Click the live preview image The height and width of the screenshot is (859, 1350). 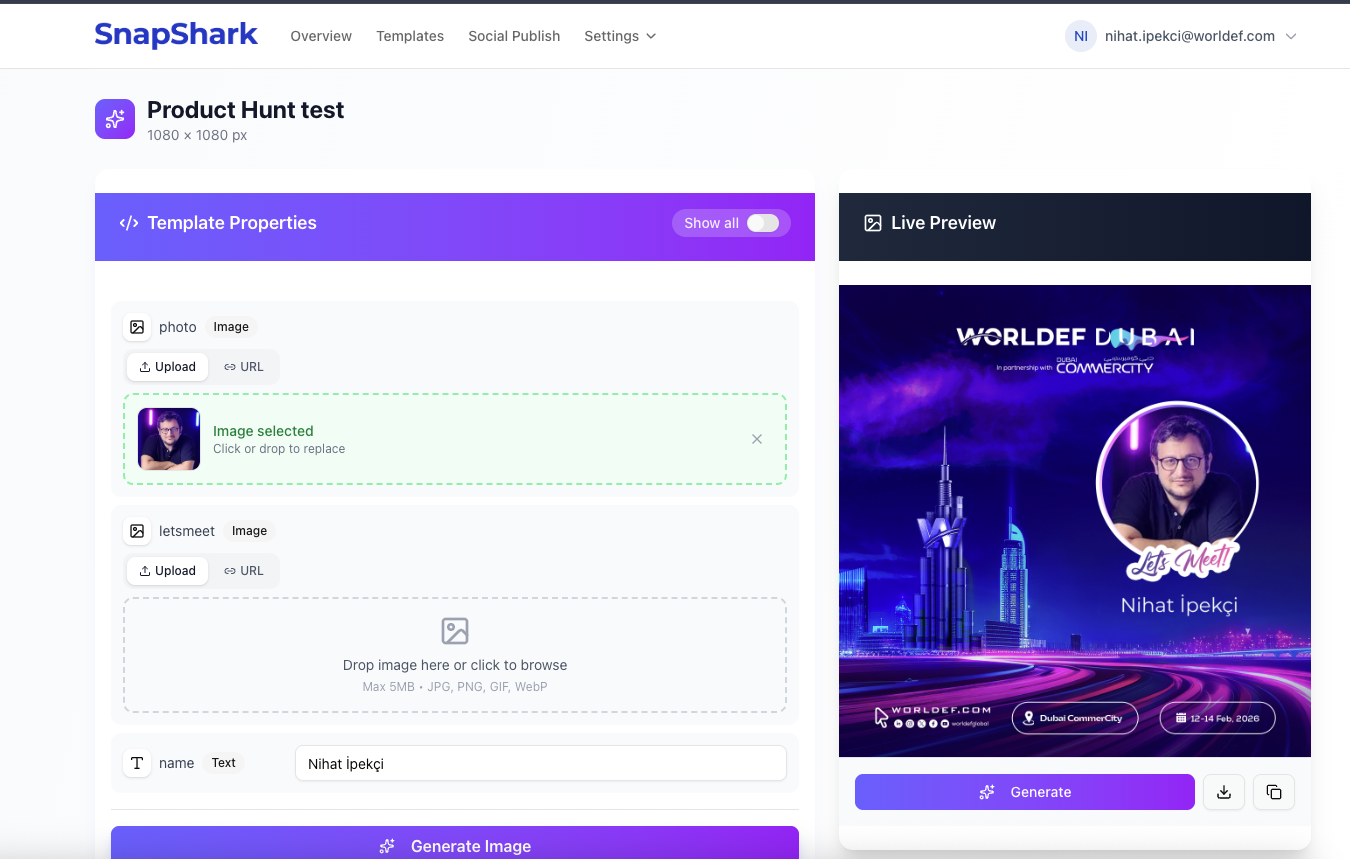pyautogui.click(x=1075, y=521)
